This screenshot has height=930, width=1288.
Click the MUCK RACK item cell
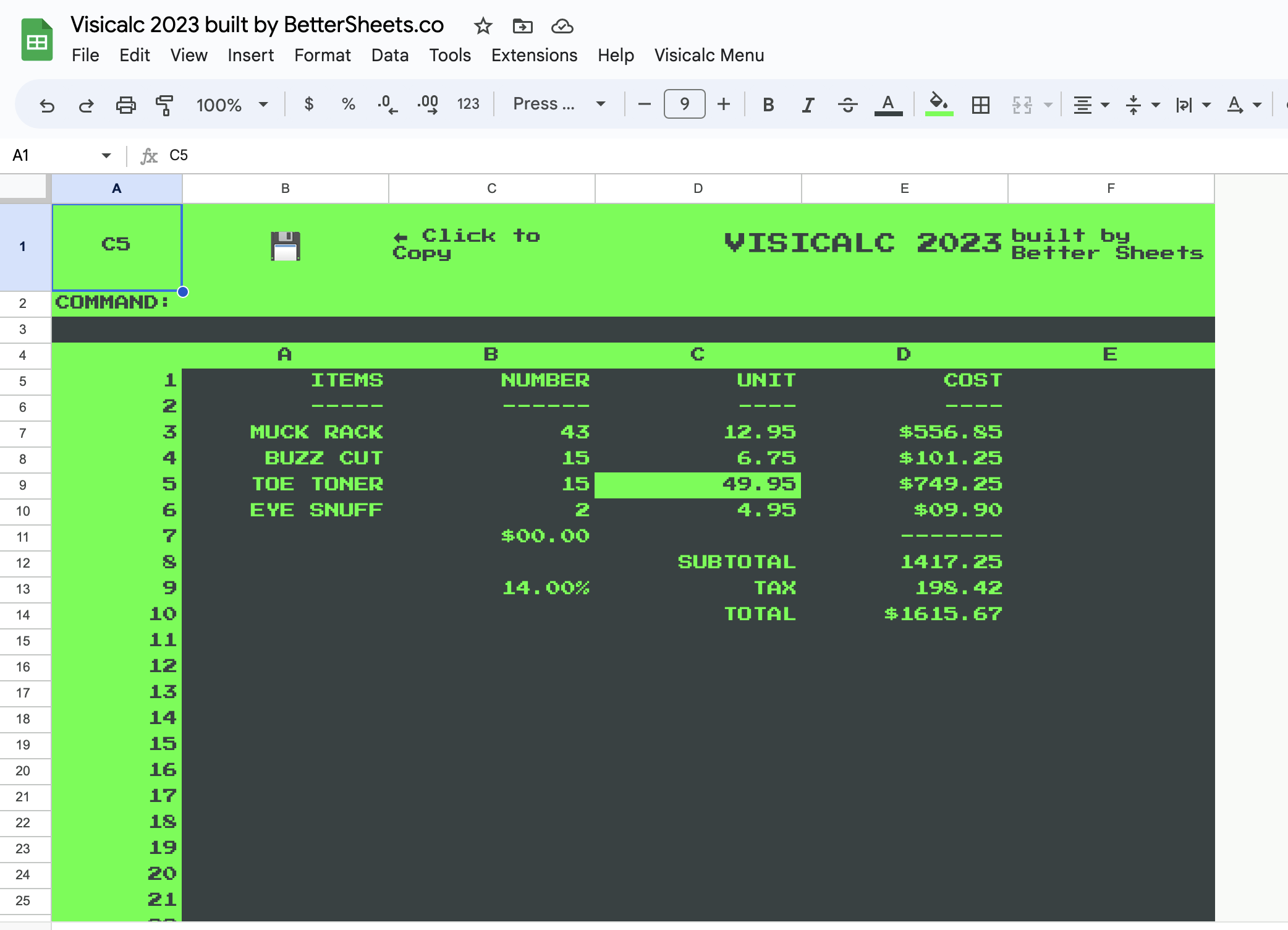click(286, 433)
